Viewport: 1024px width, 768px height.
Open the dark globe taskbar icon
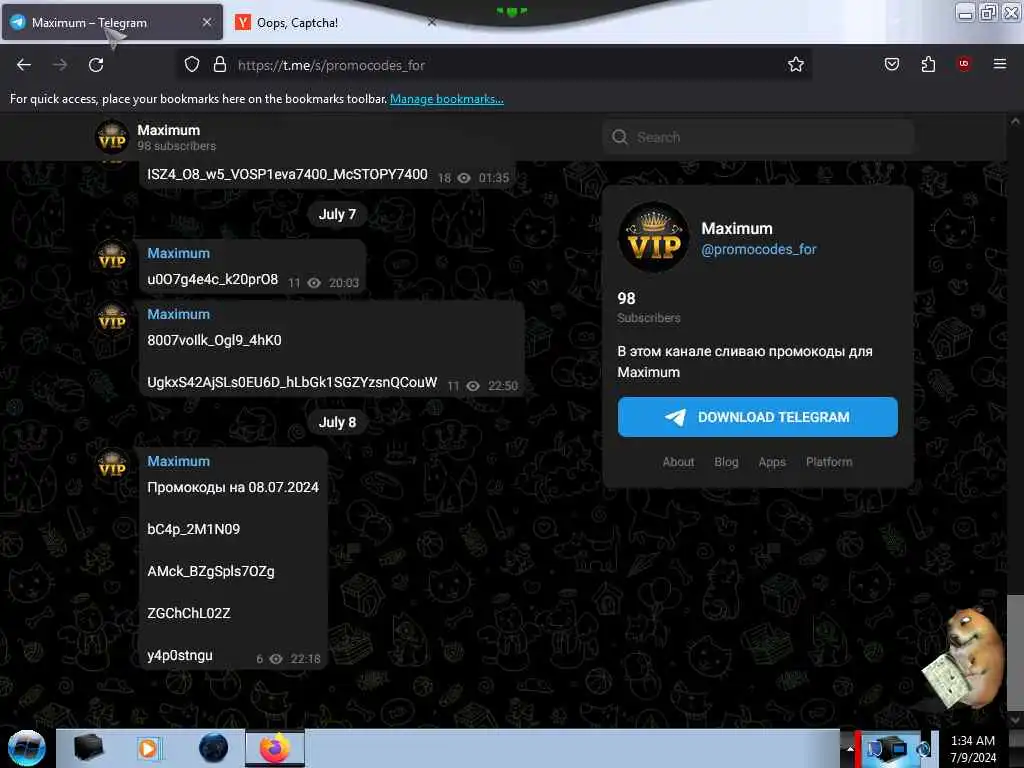[213, 748]
